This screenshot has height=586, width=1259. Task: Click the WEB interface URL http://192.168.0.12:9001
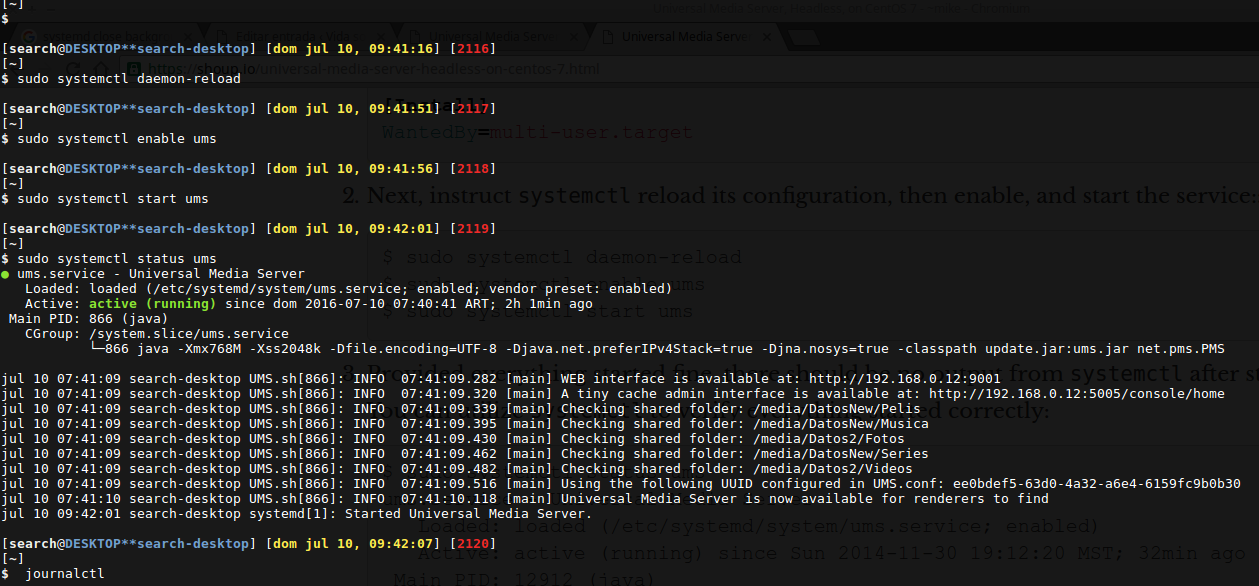(x=905, y=378)
